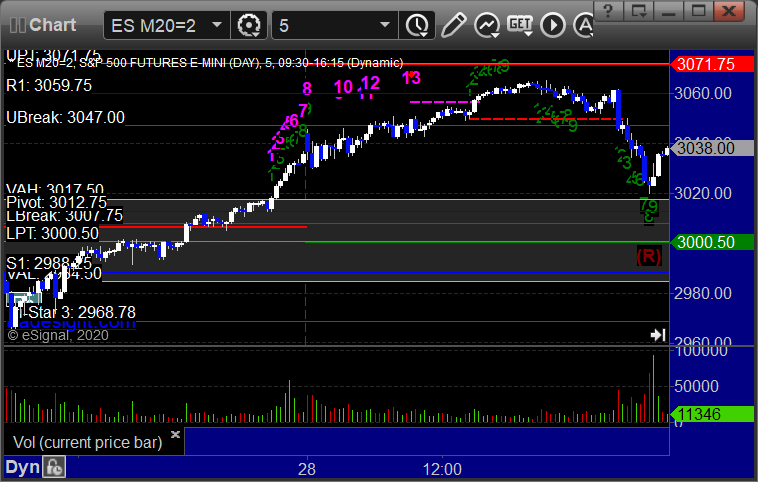Click the 3060.00 price axis value

point(703,93)
